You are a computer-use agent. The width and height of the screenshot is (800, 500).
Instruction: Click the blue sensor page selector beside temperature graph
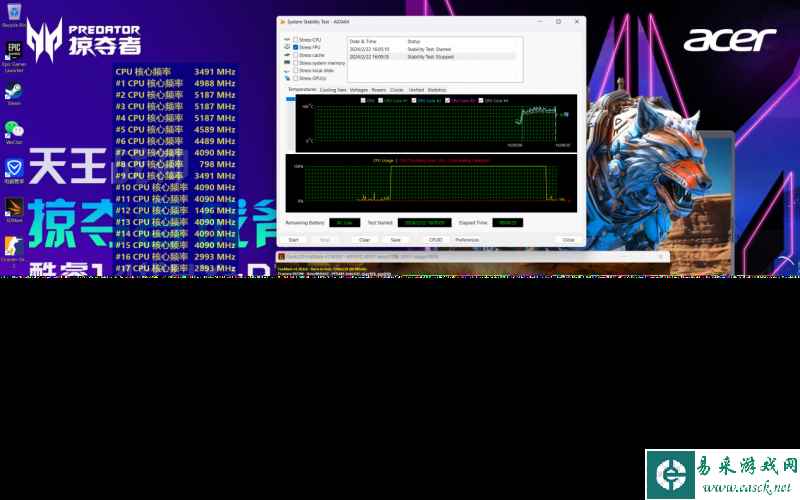click(291, 99)
